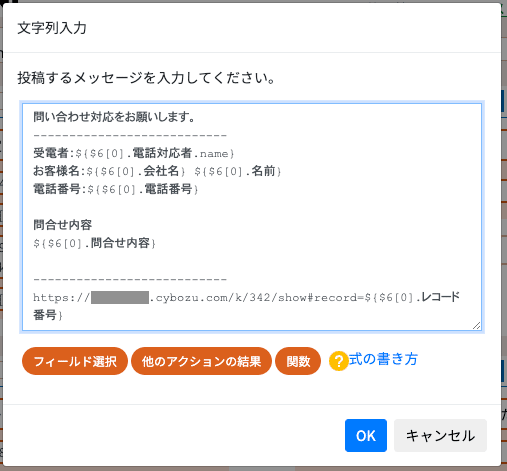Click the 問合せ内容 heading inside the message
Screen dimensions: 507x471
pyautogui.click(x=62, y=225)
